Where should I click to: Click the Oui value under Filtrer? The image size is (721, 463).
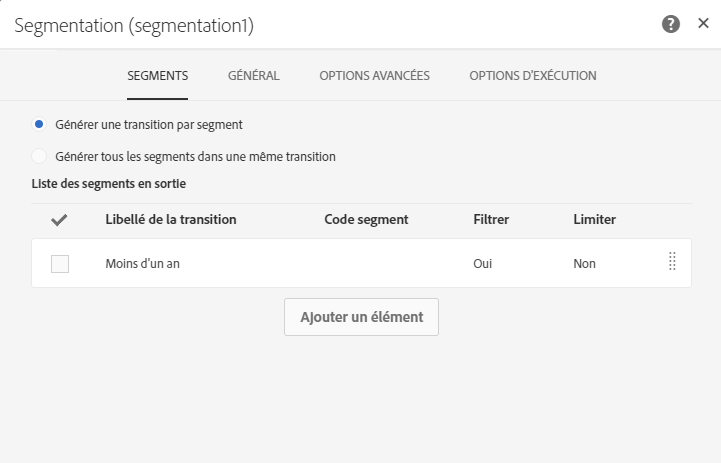(483, 264)
